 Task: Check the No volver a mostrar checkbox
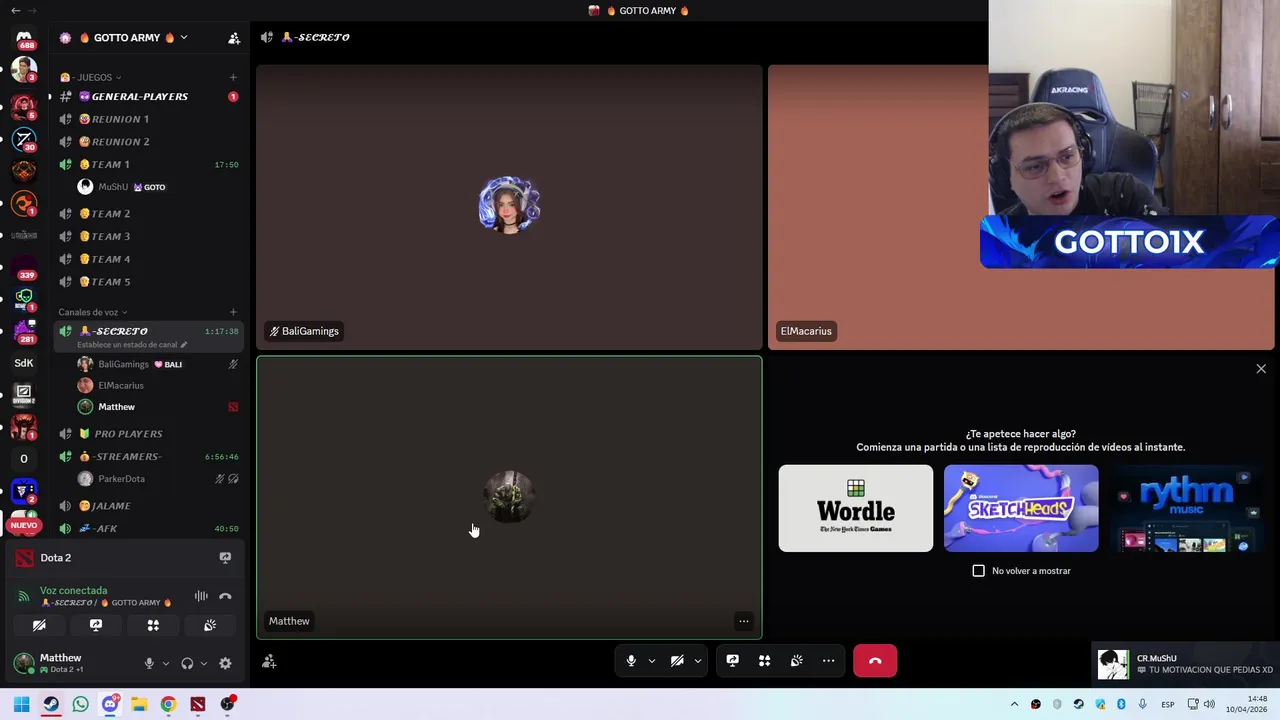(x=979, y=571)
